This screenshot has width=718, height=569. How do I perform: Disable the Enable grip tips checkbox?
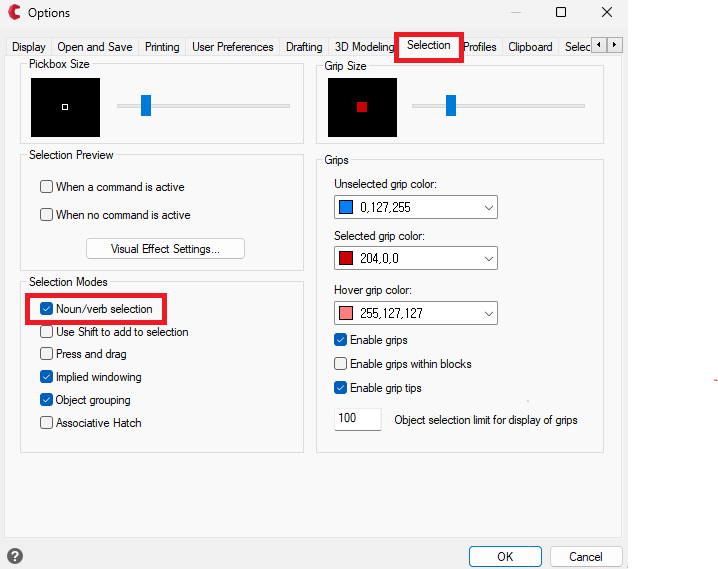(341, 388)
